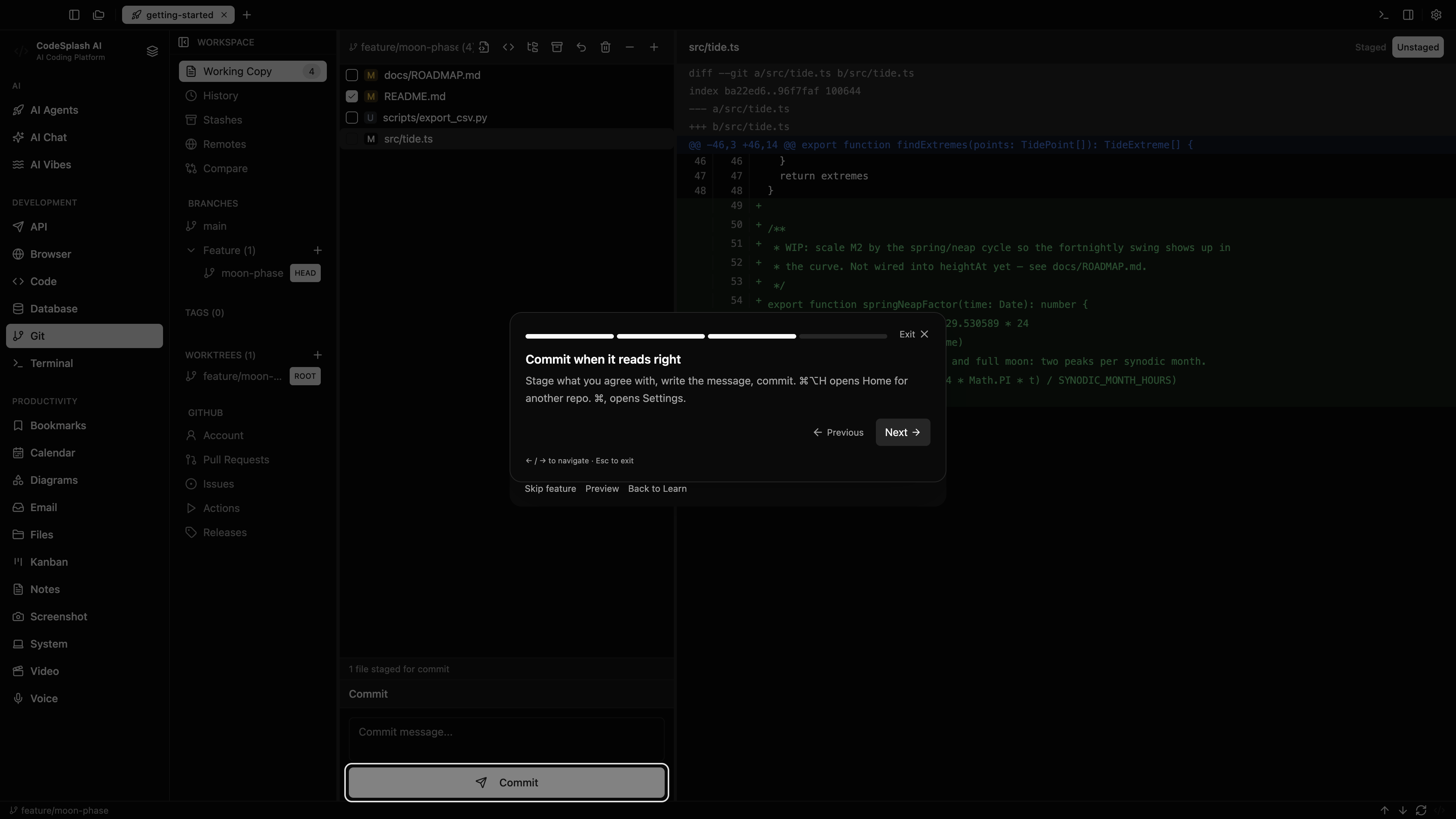1456x819 pixels.
Task: Check docs/ROADMAP.md staging checkbox
Action: point(351,75)
